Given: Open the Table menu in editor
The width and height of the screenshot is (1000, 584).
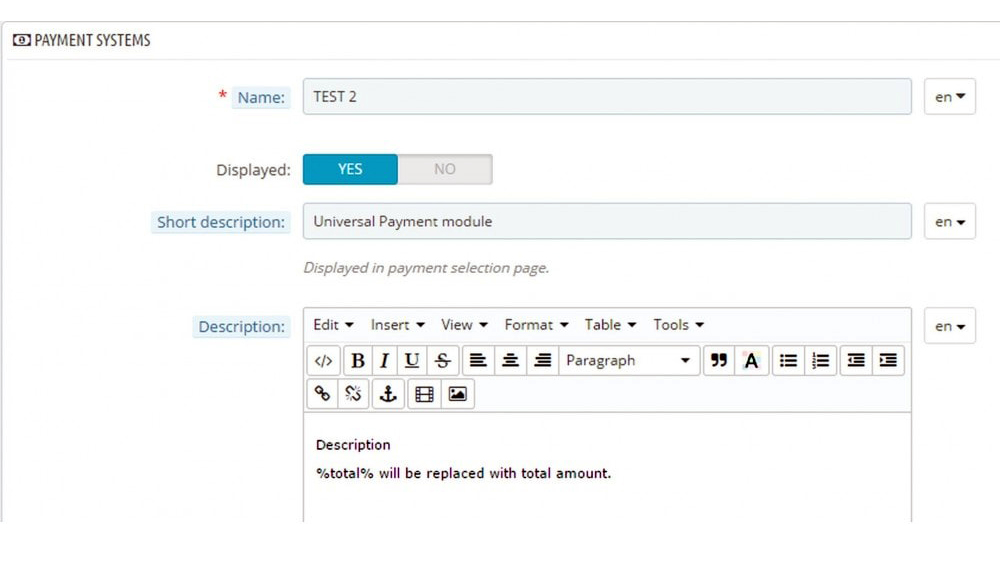Looking at the screenshot, I should [x=610, y=325].
